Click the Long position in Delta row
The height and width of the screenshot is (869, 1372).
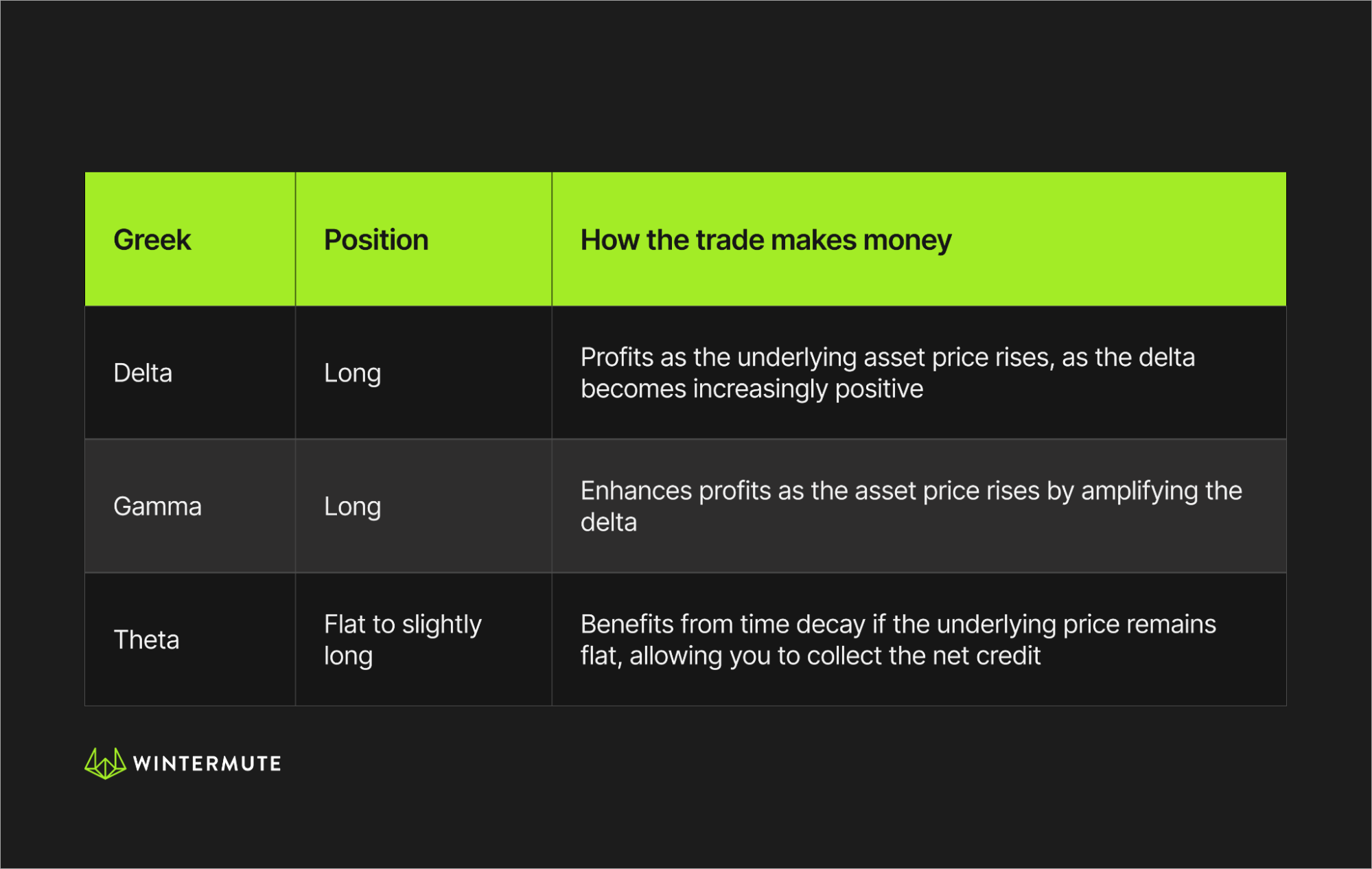click(352, 373)
